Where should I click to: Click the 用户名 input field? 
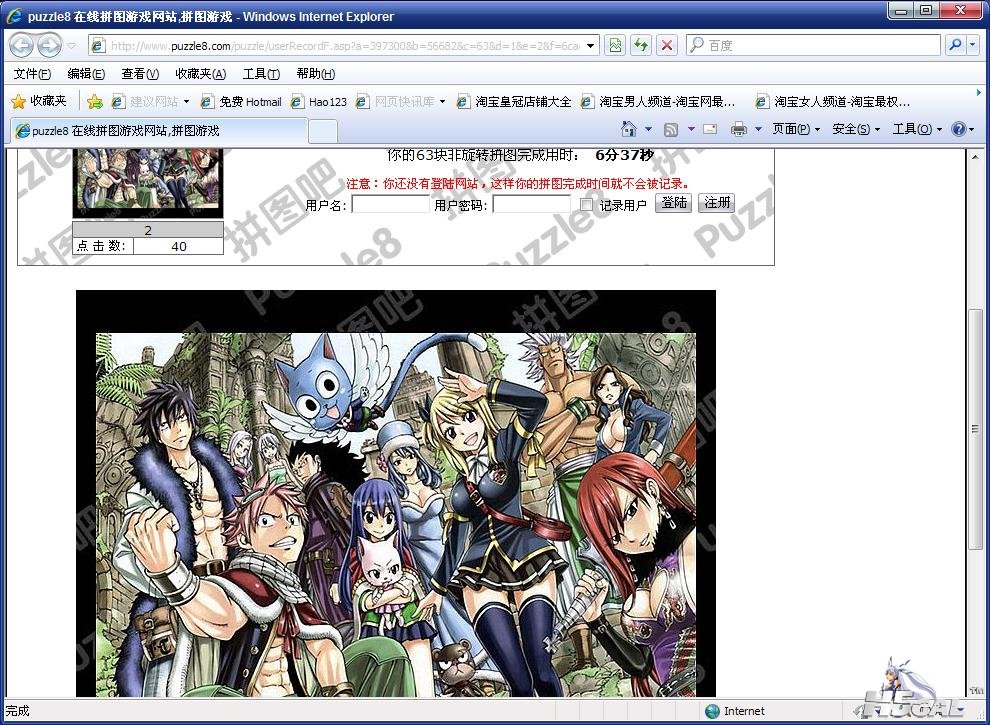[390, 205]
